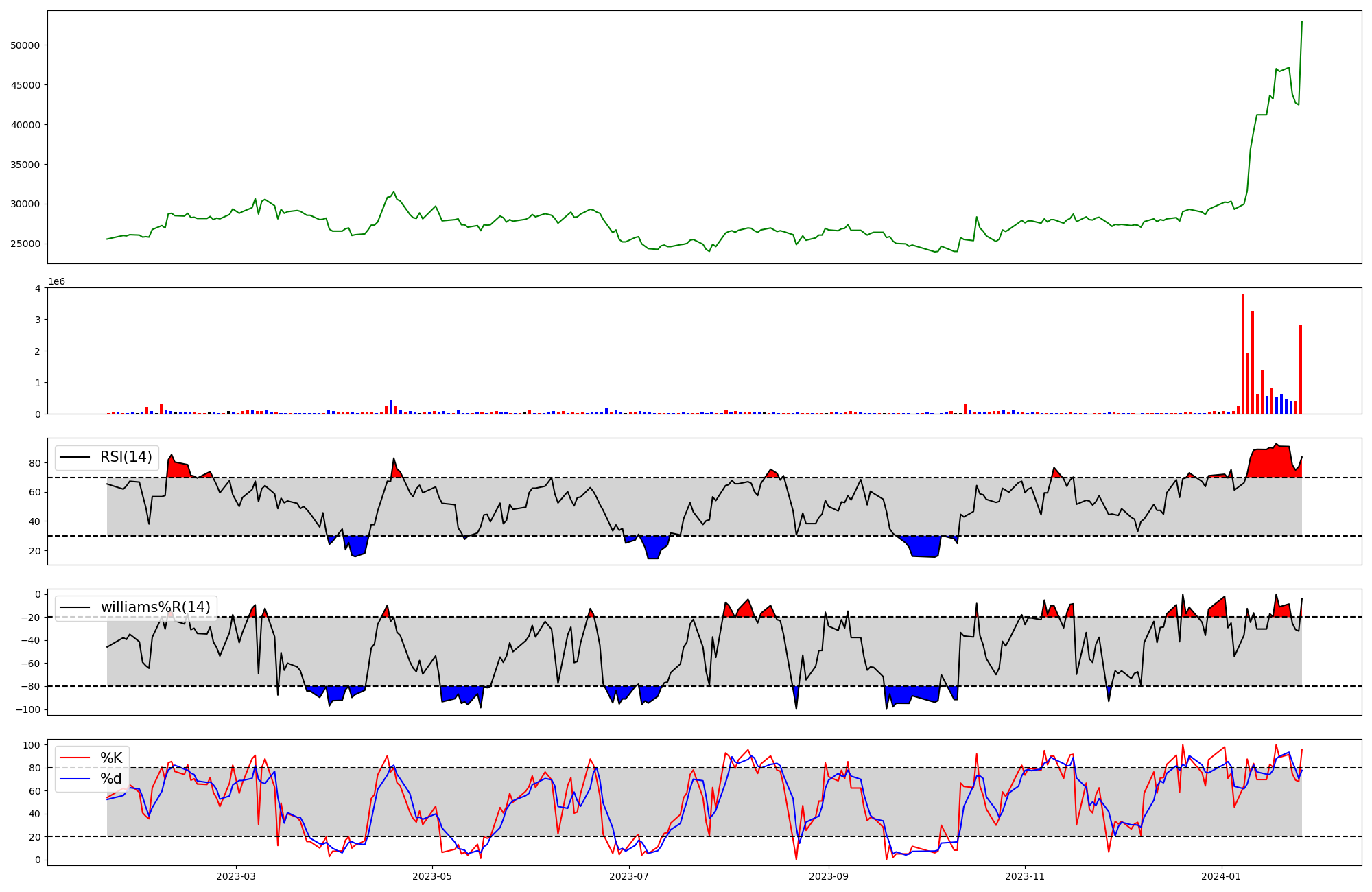This screenshot has width=1372, height=892.
Task: Click the 2024-01 date tick label
Action: pos(1222,876)
